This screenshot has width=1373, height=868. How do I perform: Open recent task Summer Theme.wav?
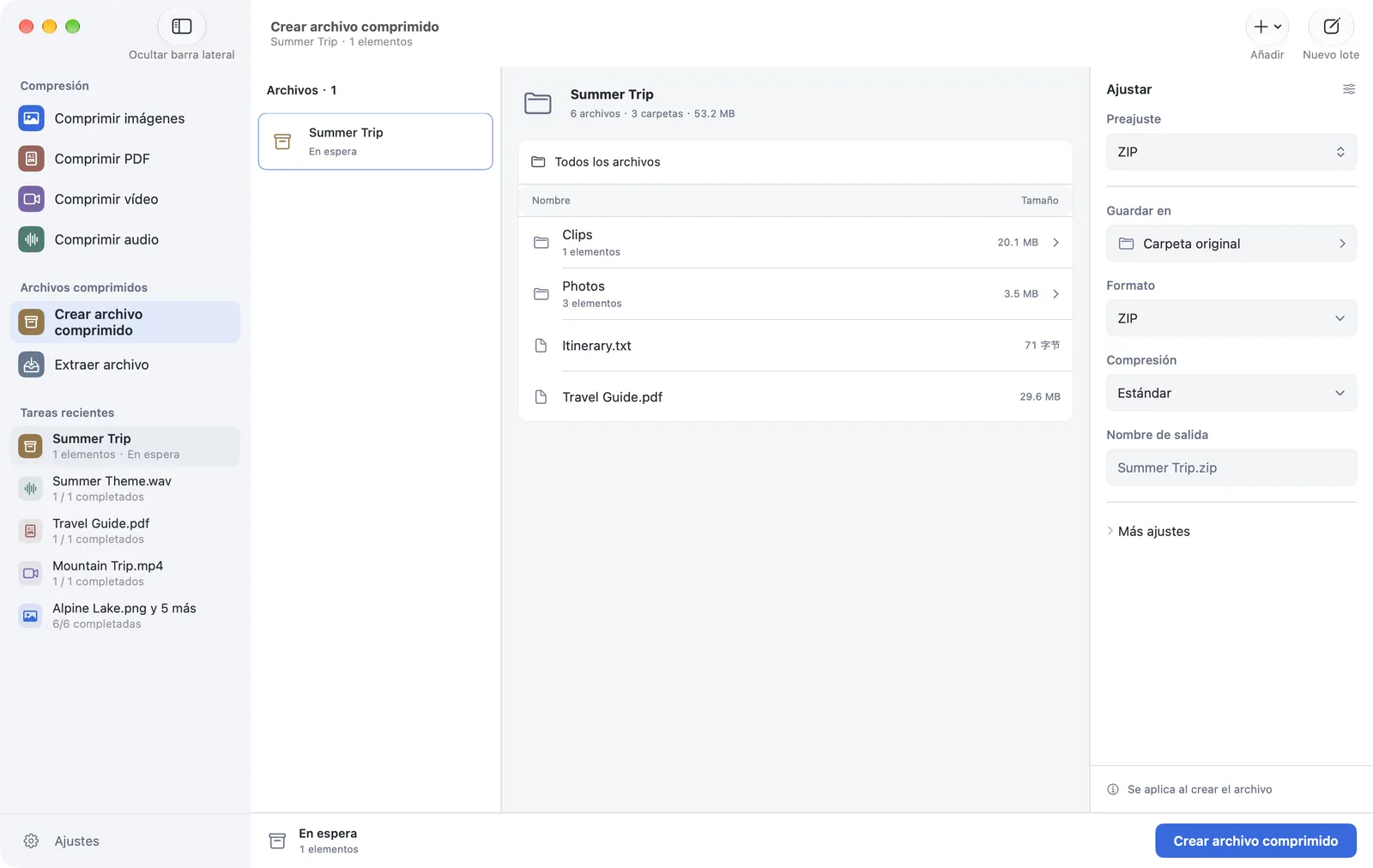125,488
